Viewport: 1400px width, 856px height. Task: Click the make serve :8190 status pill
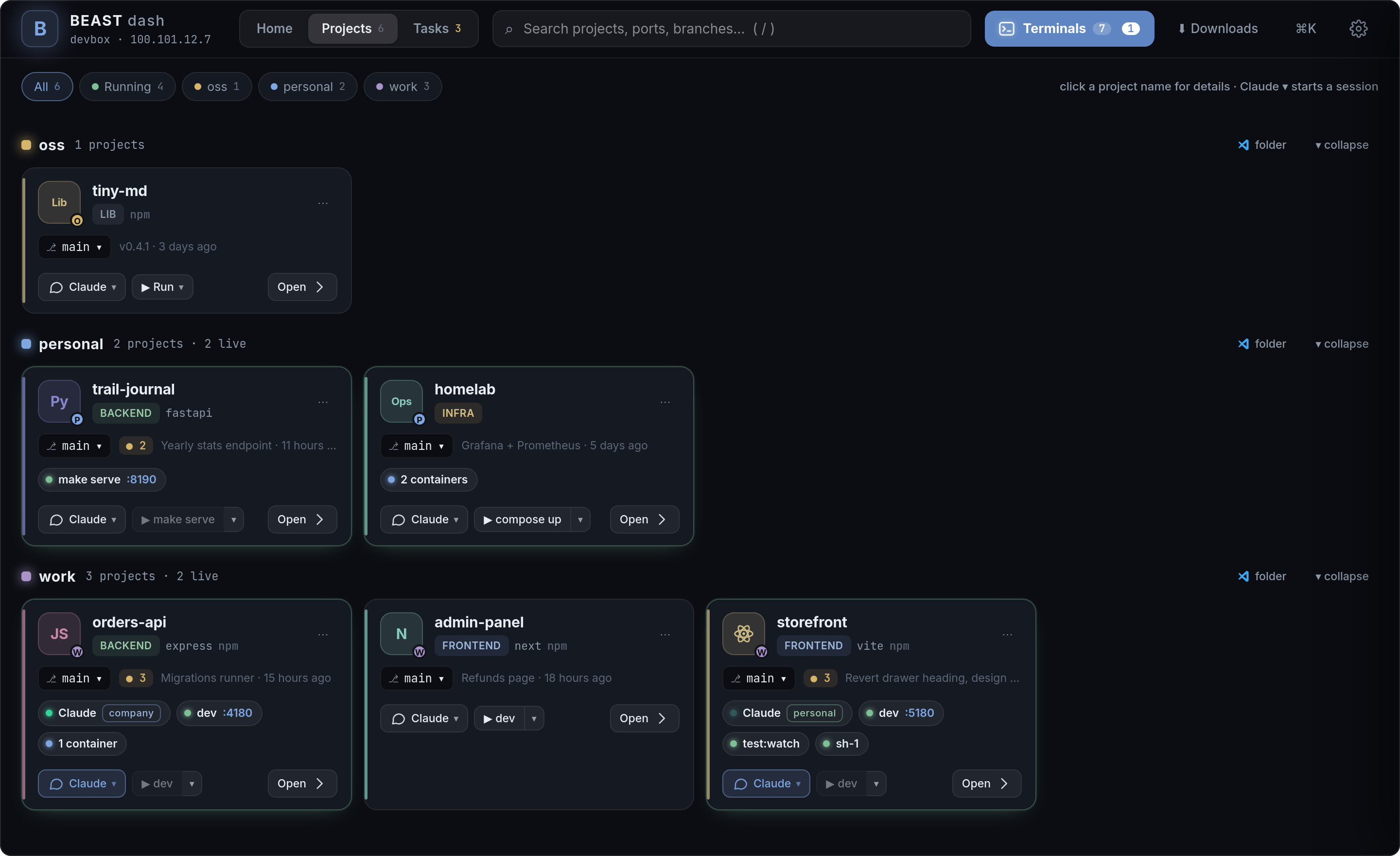tap(102, 480)
